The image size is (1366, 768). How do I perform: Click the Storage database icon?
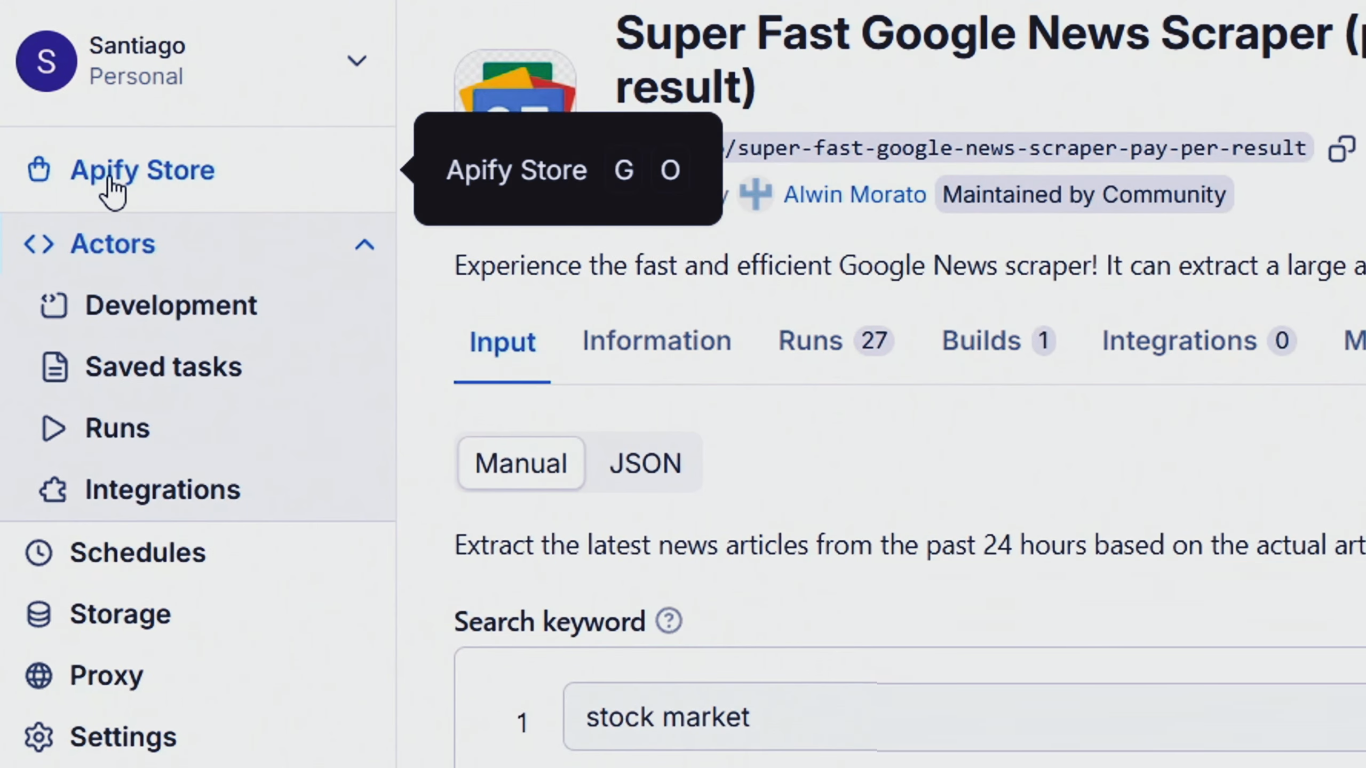coord(39,614)
